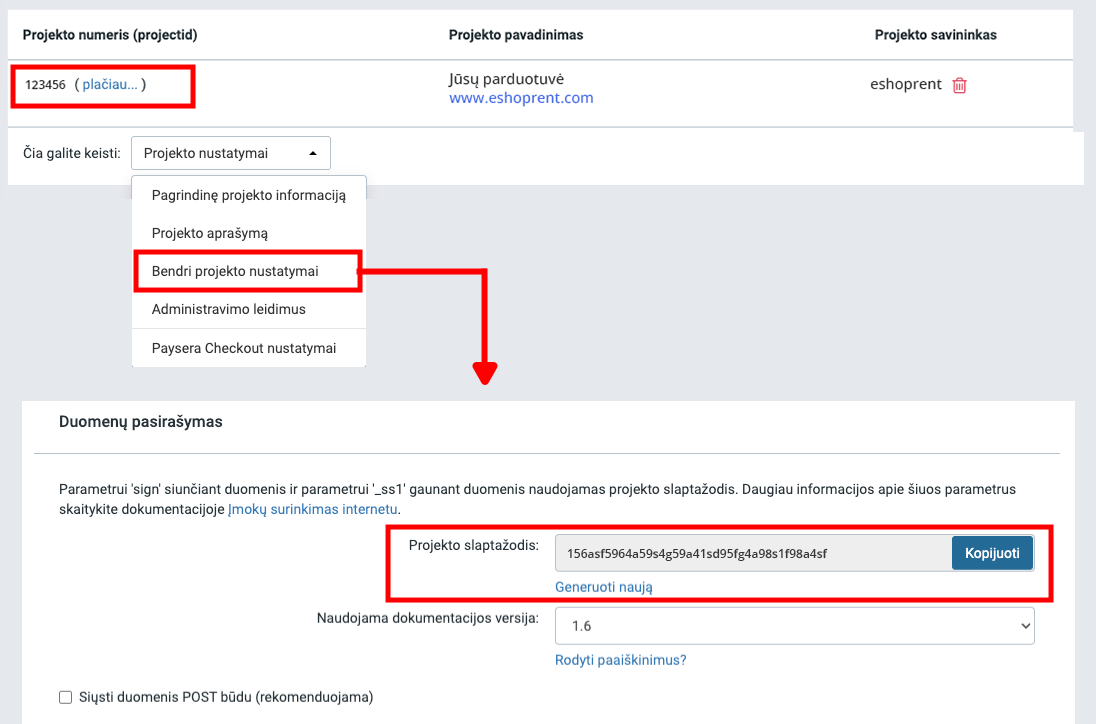Delete the eshoprent project with trash icon

click(960, 85)
